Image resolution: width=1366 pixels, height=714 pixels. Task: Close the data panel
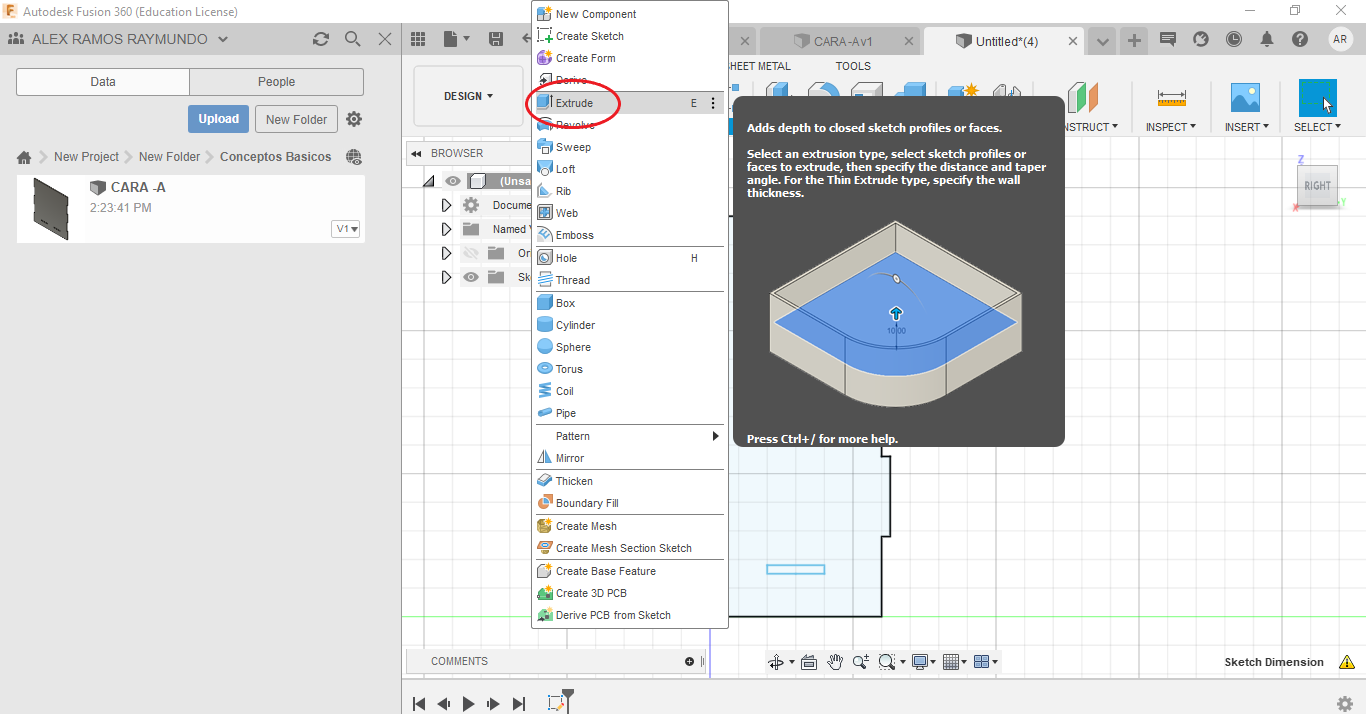tap(385, 39)
